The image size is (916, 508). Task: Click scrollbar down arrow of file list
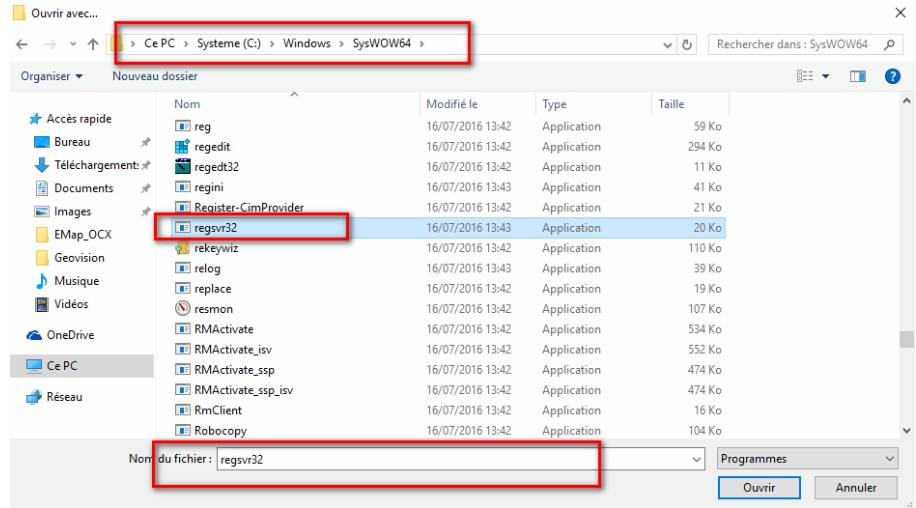906,431
